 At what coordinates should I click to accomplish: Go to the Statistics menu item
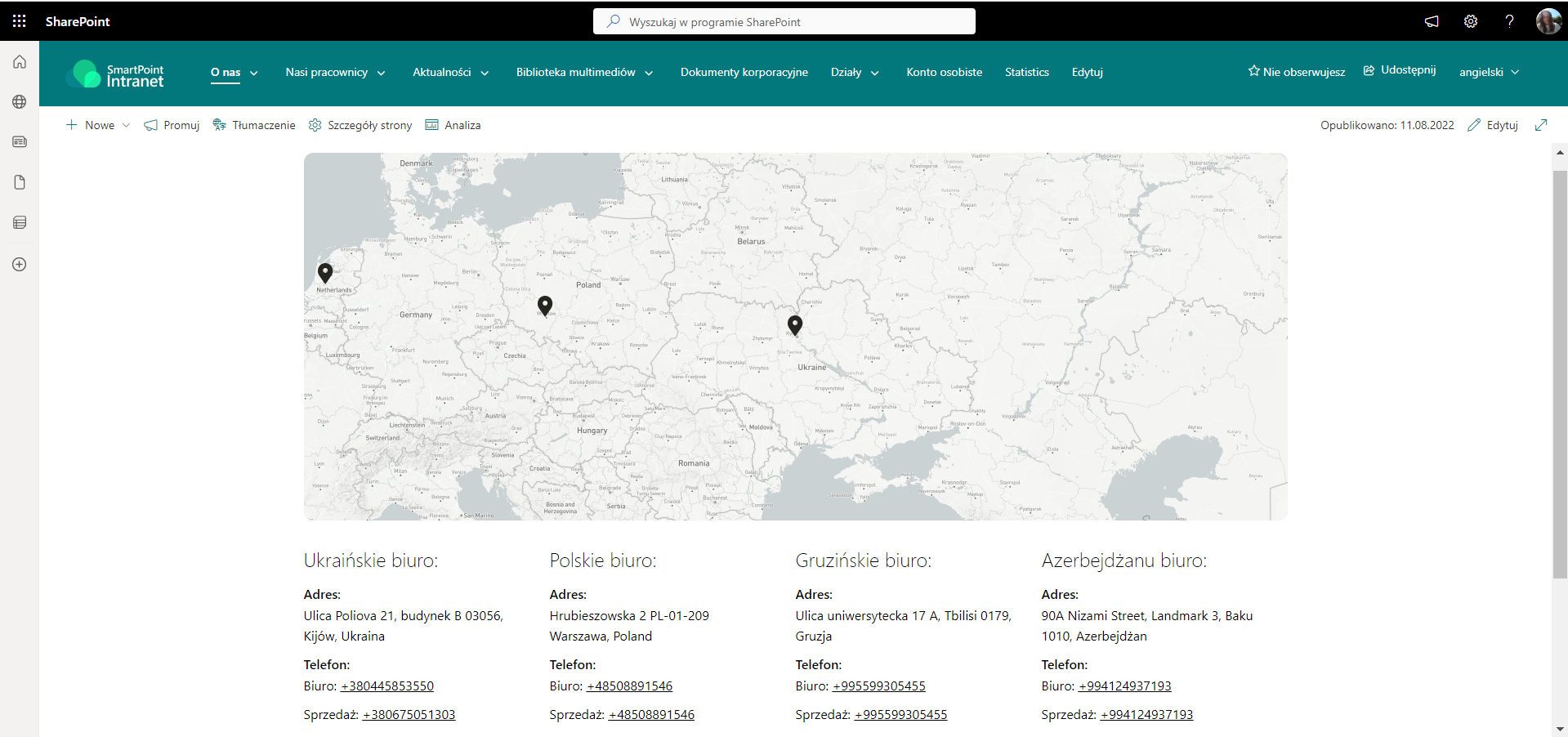click(x=1026, y=73)
